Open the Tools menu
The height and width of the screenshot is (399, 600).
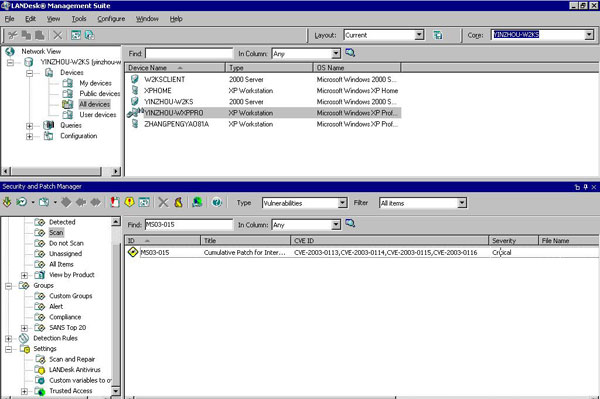[79, 19]
